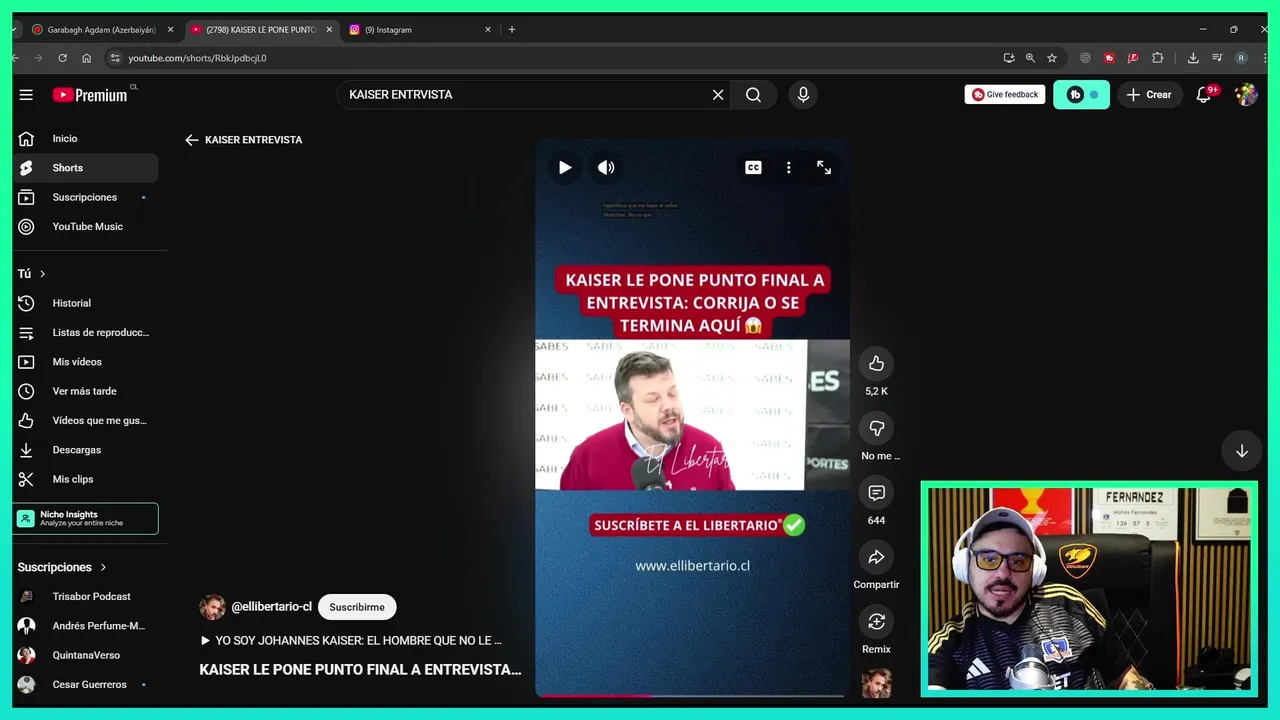The height and width of the screenshot is (720, 1280).
Task: Open the browser media control icon
Action: point(1217,58)
